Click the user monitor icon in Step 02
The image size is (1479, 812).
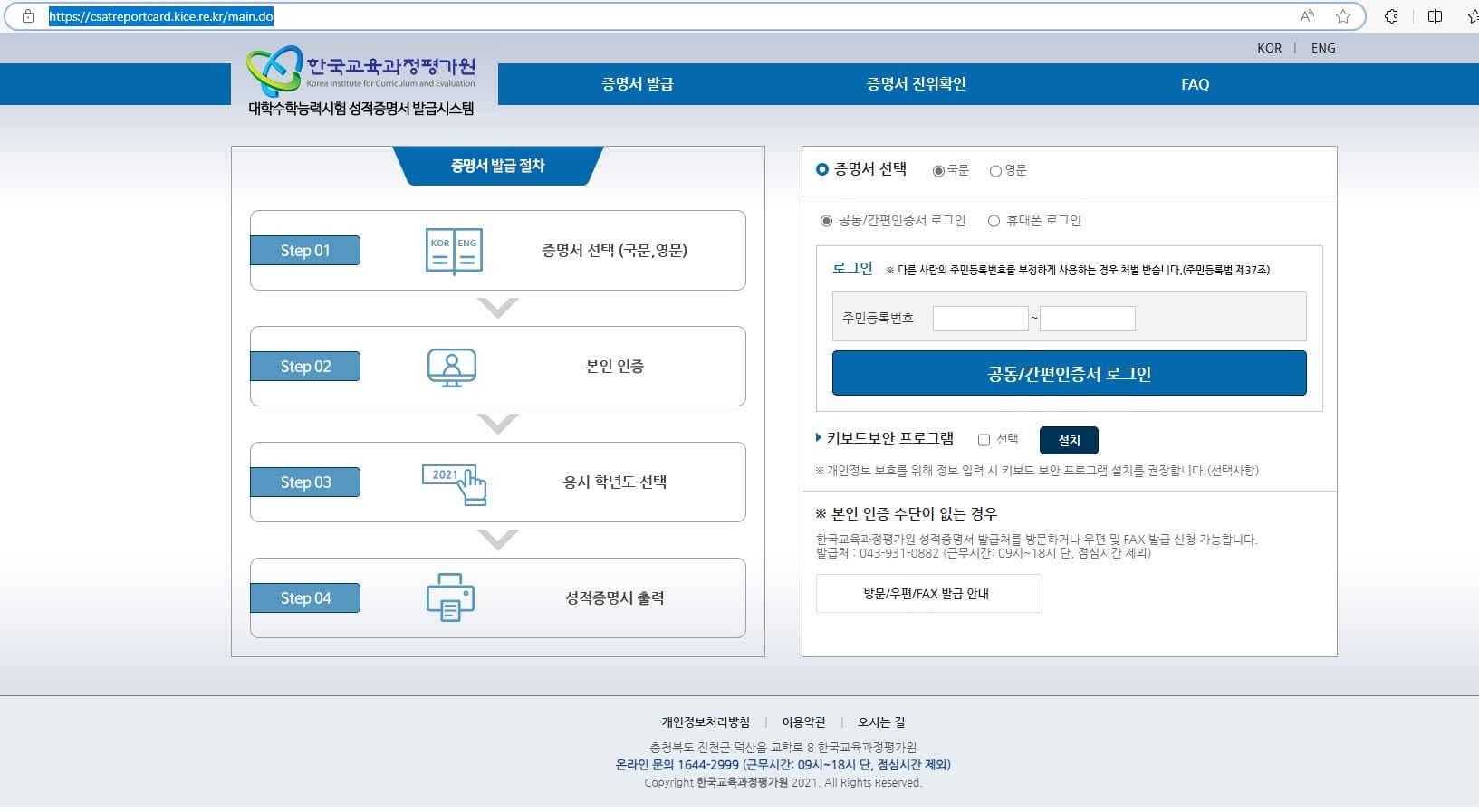451,367
